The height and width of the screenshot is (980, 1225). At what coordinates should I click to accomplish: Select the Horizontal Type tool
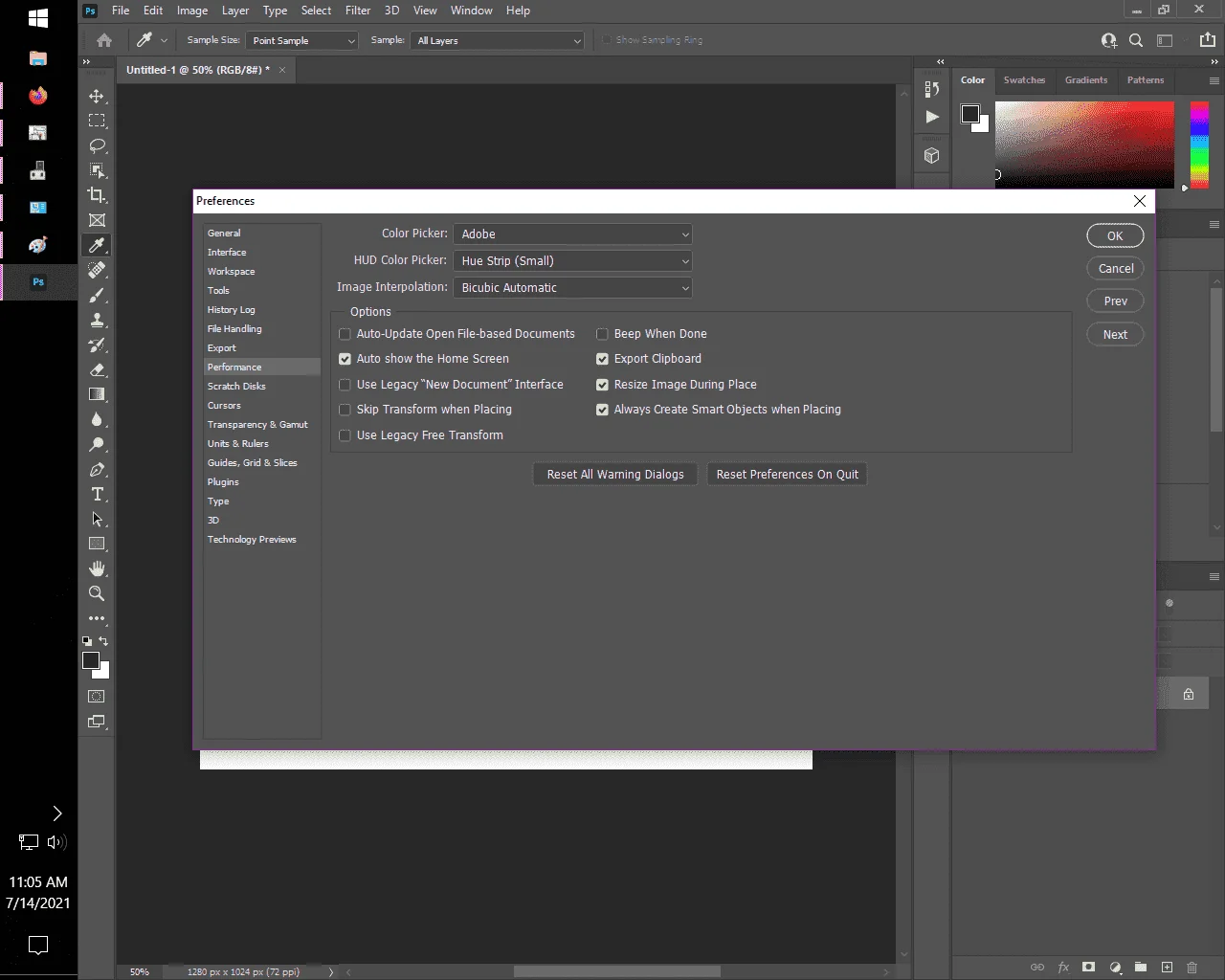coord(97,494)
